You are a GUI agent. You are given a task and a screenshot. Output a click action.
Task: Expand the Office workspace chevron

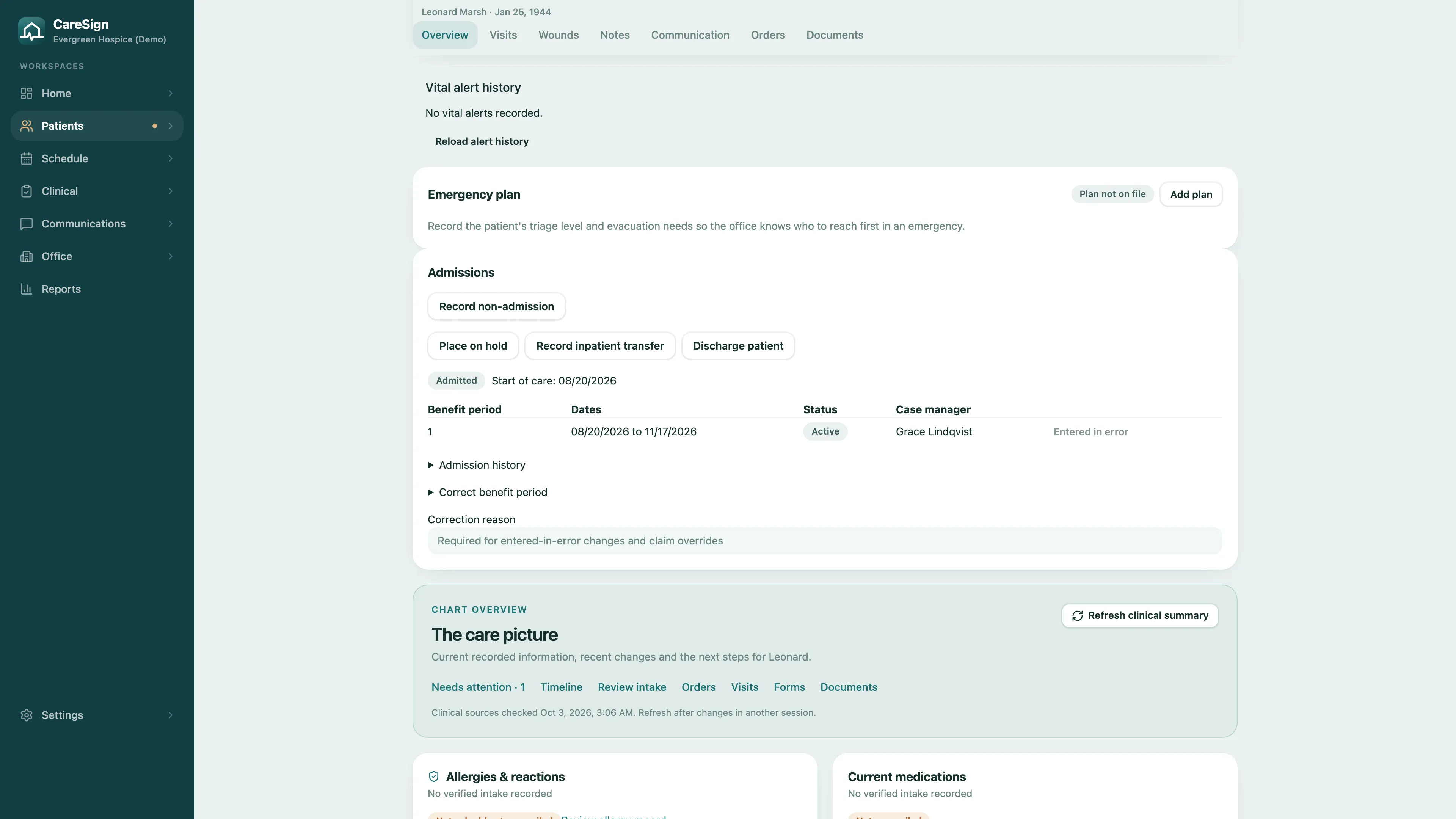pyautogui.click(x=170, y=257)
